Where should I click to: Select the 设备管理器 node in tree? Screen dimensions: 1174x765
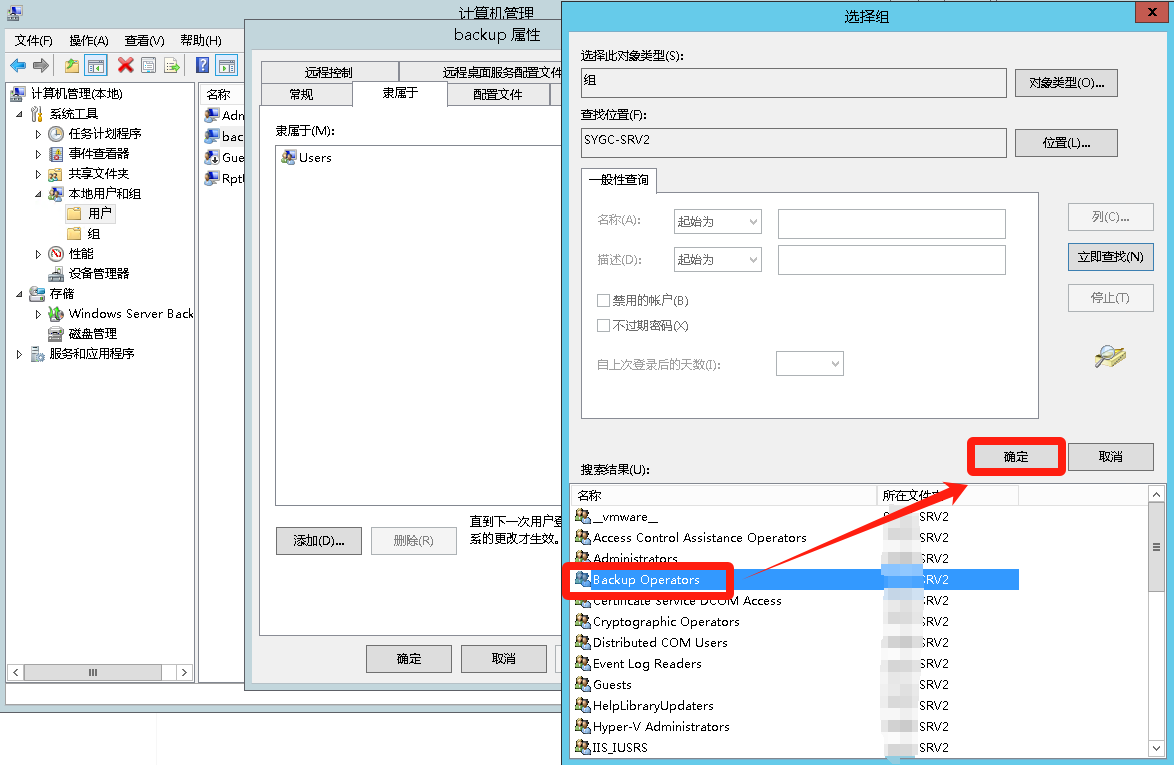(98, 273)
